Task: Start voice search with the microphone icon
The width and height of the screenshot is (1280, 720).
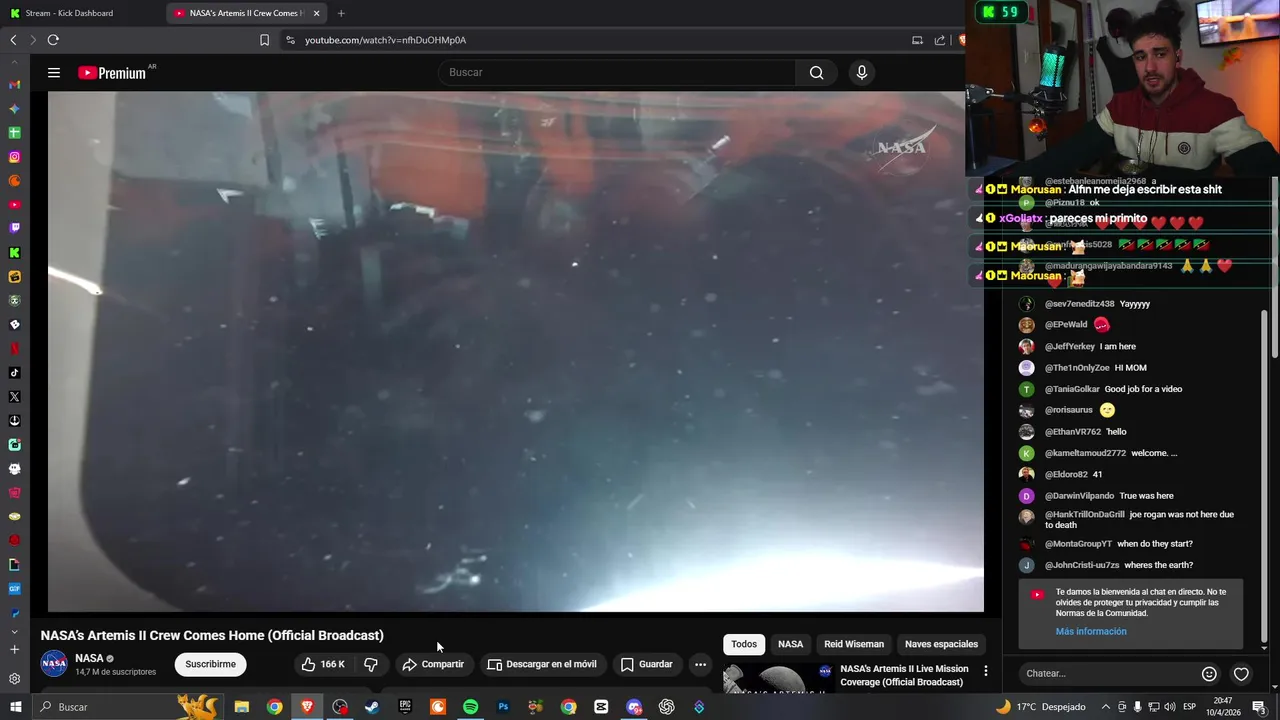Action: (862, 73)
